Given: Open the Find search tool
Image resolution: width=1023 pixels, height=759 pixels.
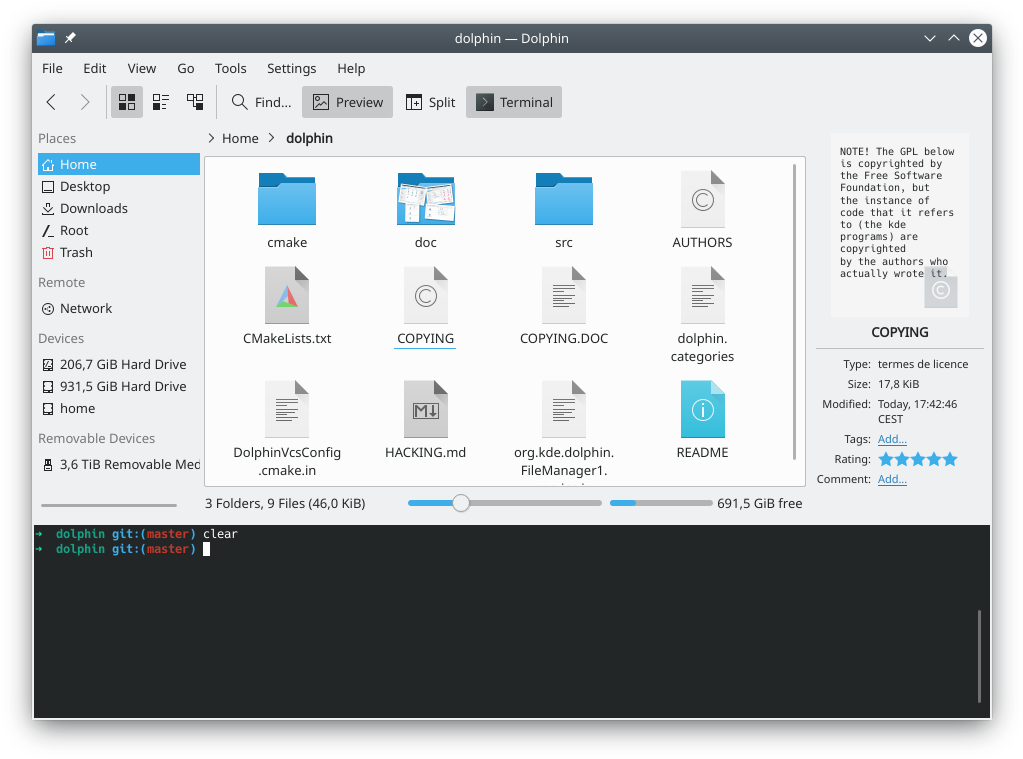Looking at the screenshot, I should pos(261,102).
